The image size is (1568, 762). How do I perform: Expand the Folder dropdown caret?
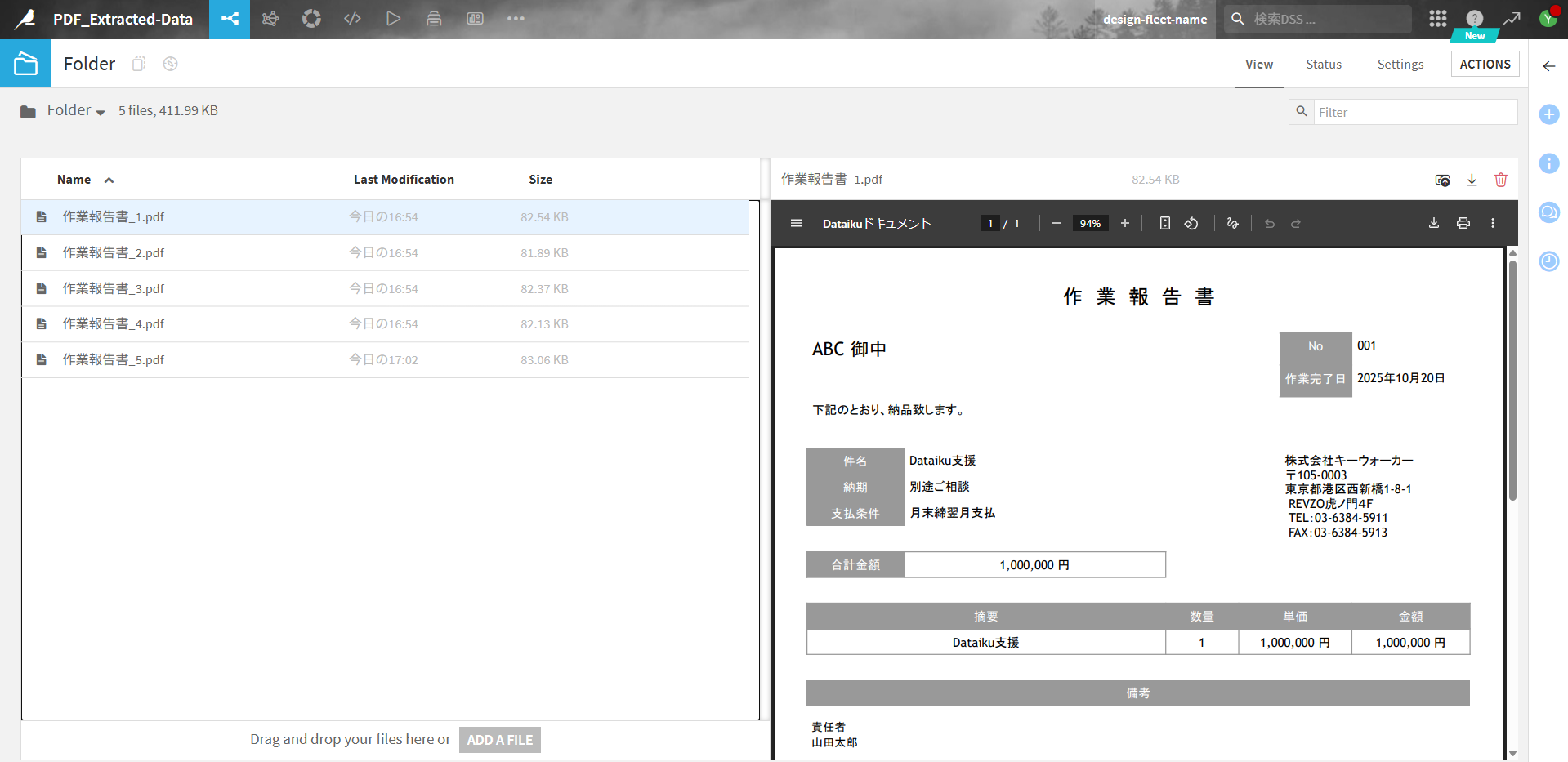point(101,112)
